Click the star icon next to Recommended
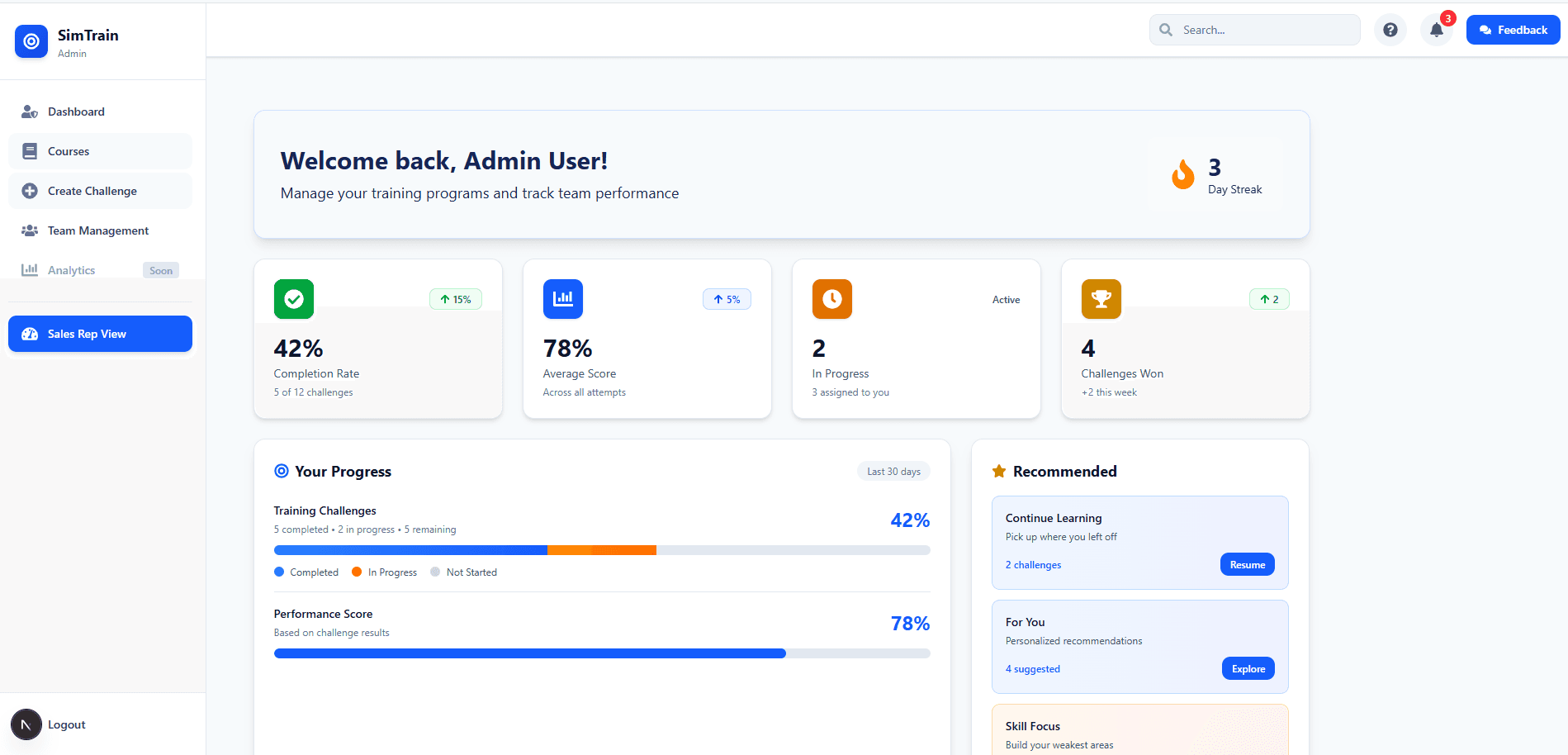This screenshot has height=755, width=1568. tap(998, 470)
